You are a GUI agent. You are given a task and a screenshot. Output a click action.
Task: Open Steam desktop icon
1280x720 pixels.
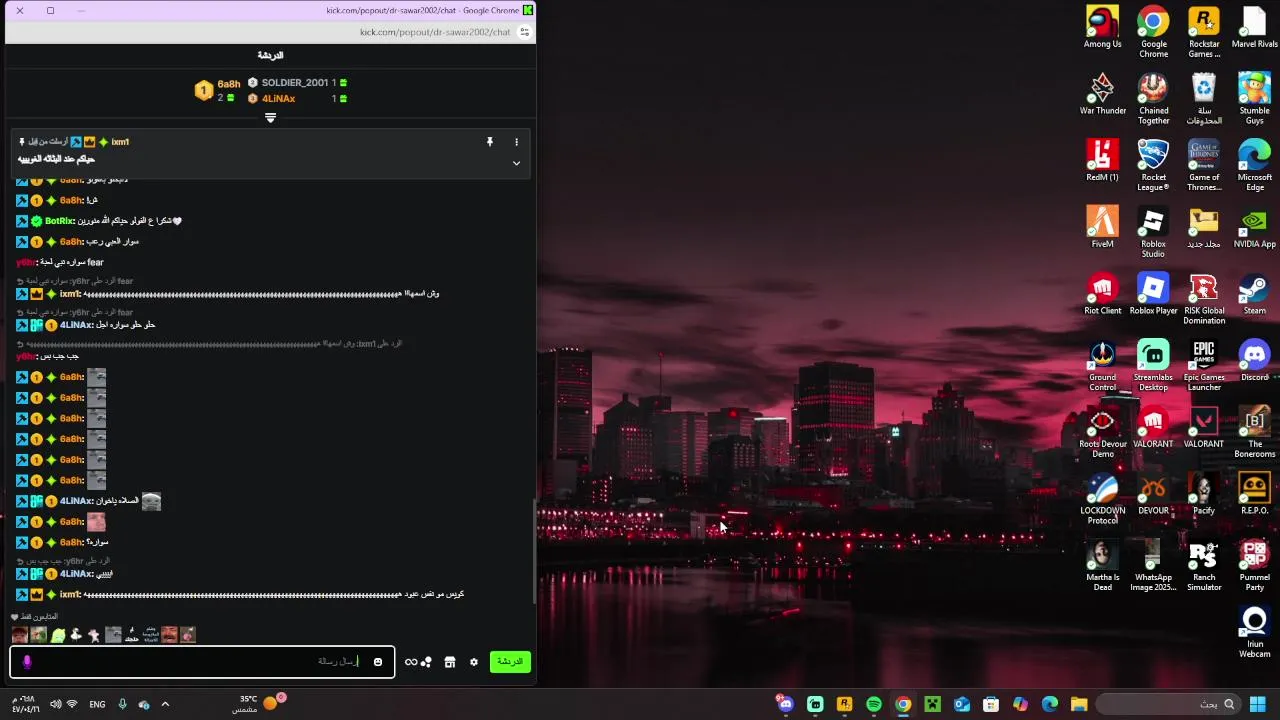click(x=1254, y=295)
